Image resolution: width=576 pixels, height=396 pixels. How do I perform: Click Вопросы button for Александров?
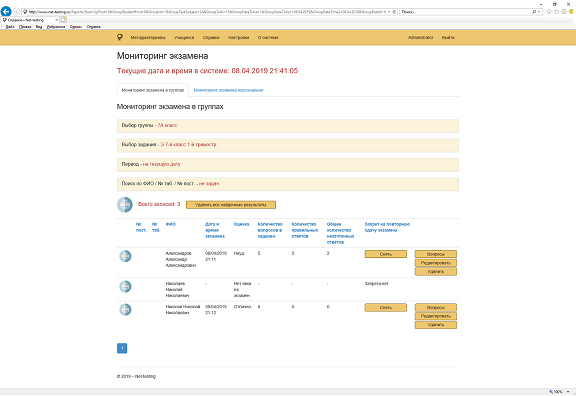(x=436, y=254)
